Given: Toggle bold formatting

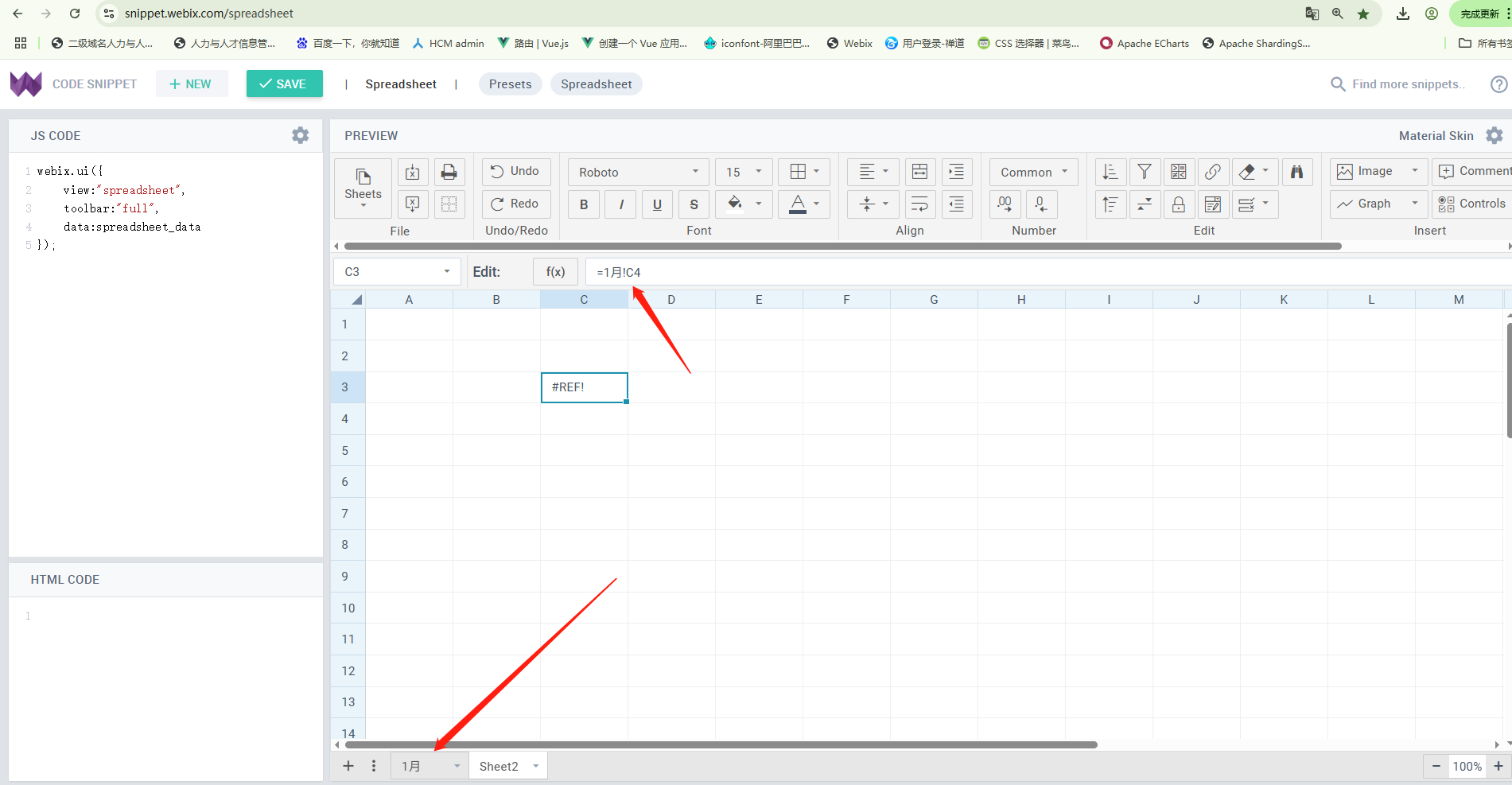Looking at the screenshot, I should coord(584,204).
